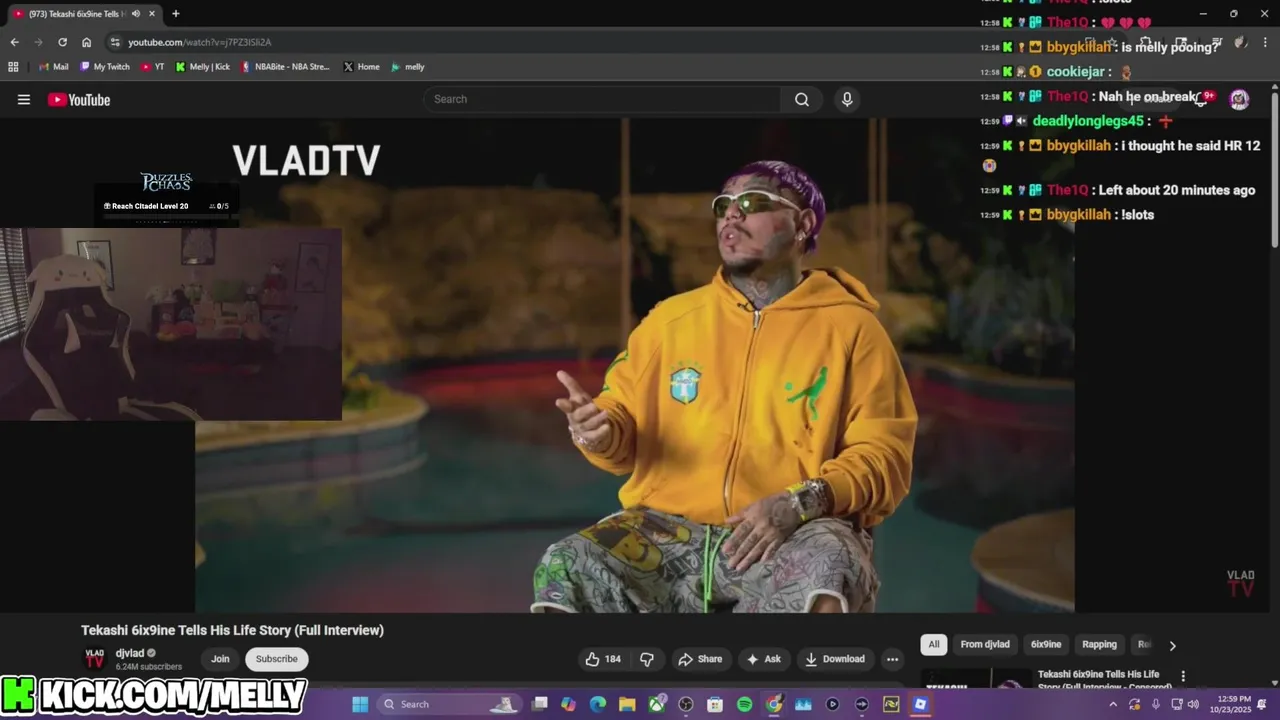Open the volume control in system tray
This screenshot has height=720, width=1280.
(x=1193, y=704)
